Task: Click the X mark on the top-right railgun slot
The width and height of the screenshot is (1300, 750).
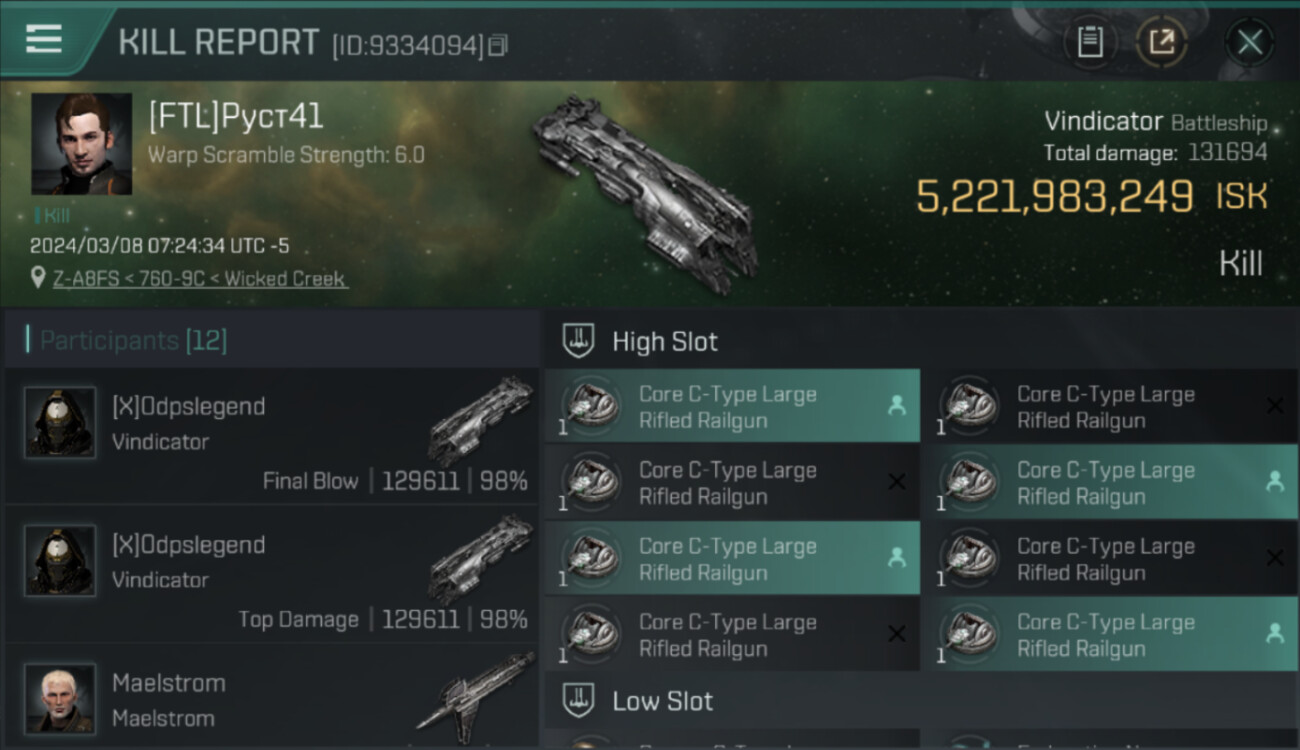Action: point(1274,405)
